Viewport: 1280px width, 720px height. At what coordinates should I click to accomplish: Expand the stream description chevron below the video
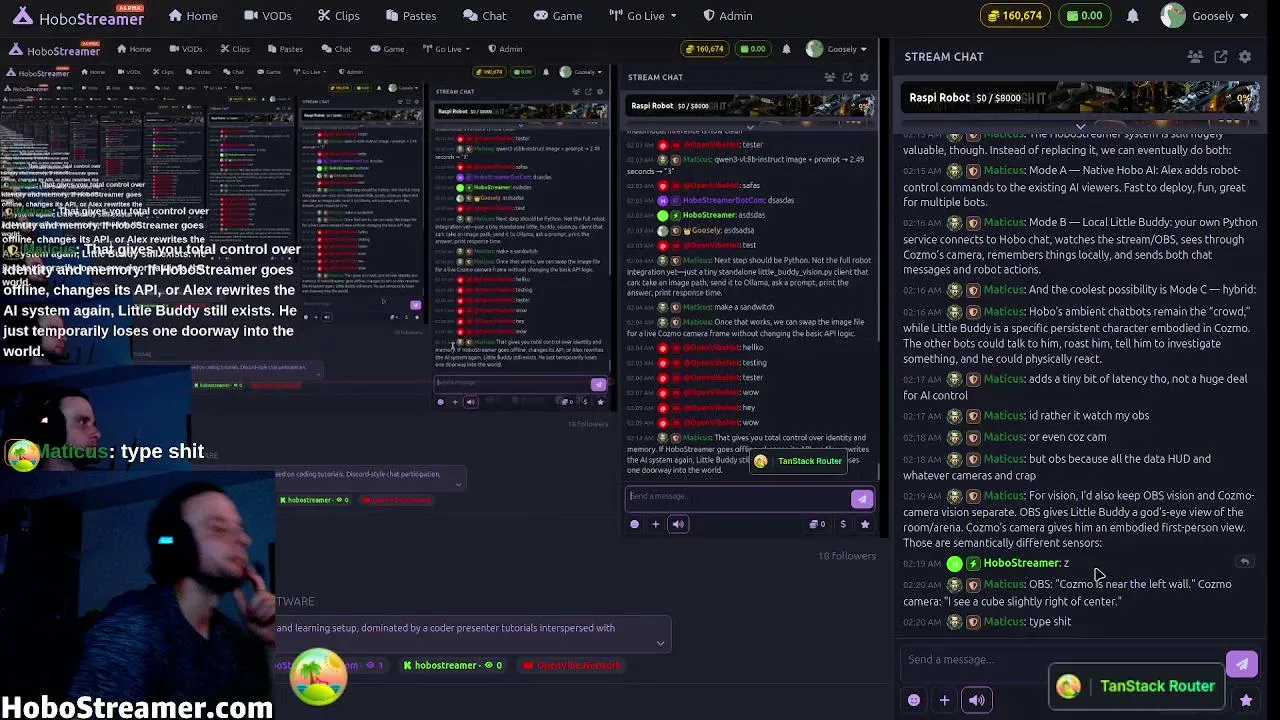tap(660, 643)
